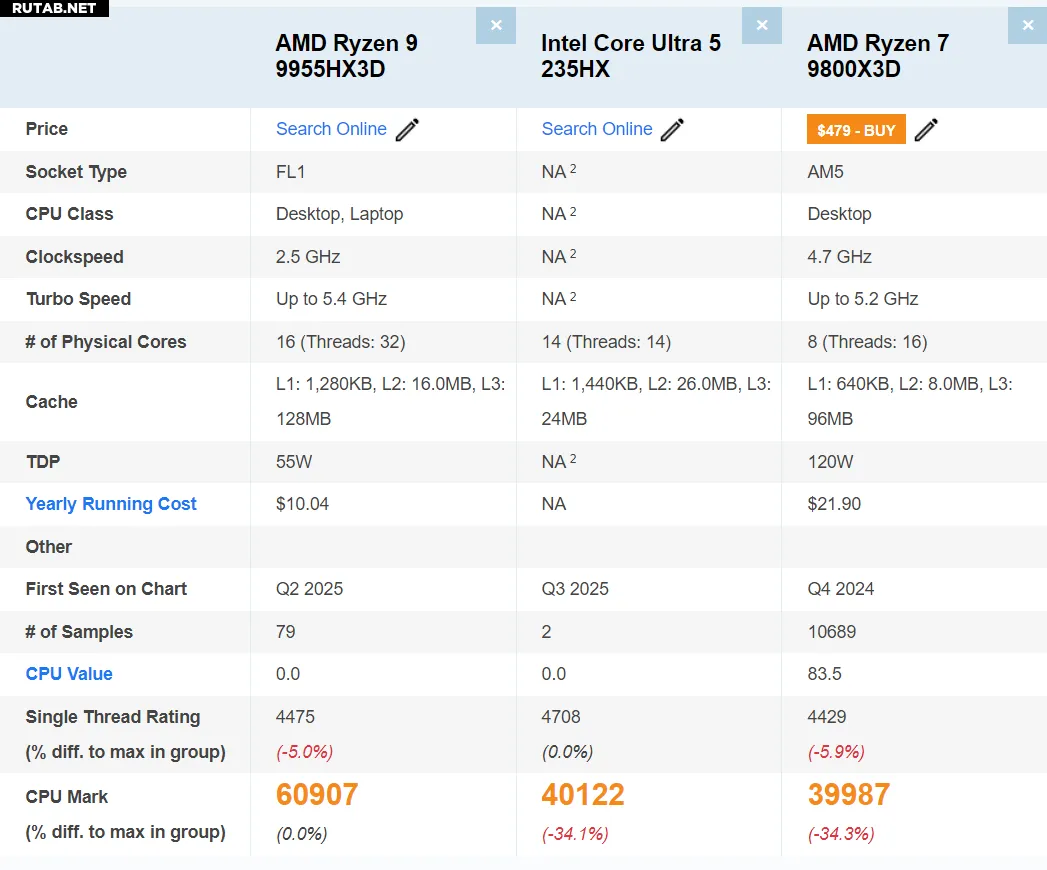Edit price pencil icon for Core Ultra 5 235HX
This screenshot has width=1047, height=870.
pos(672,130)
